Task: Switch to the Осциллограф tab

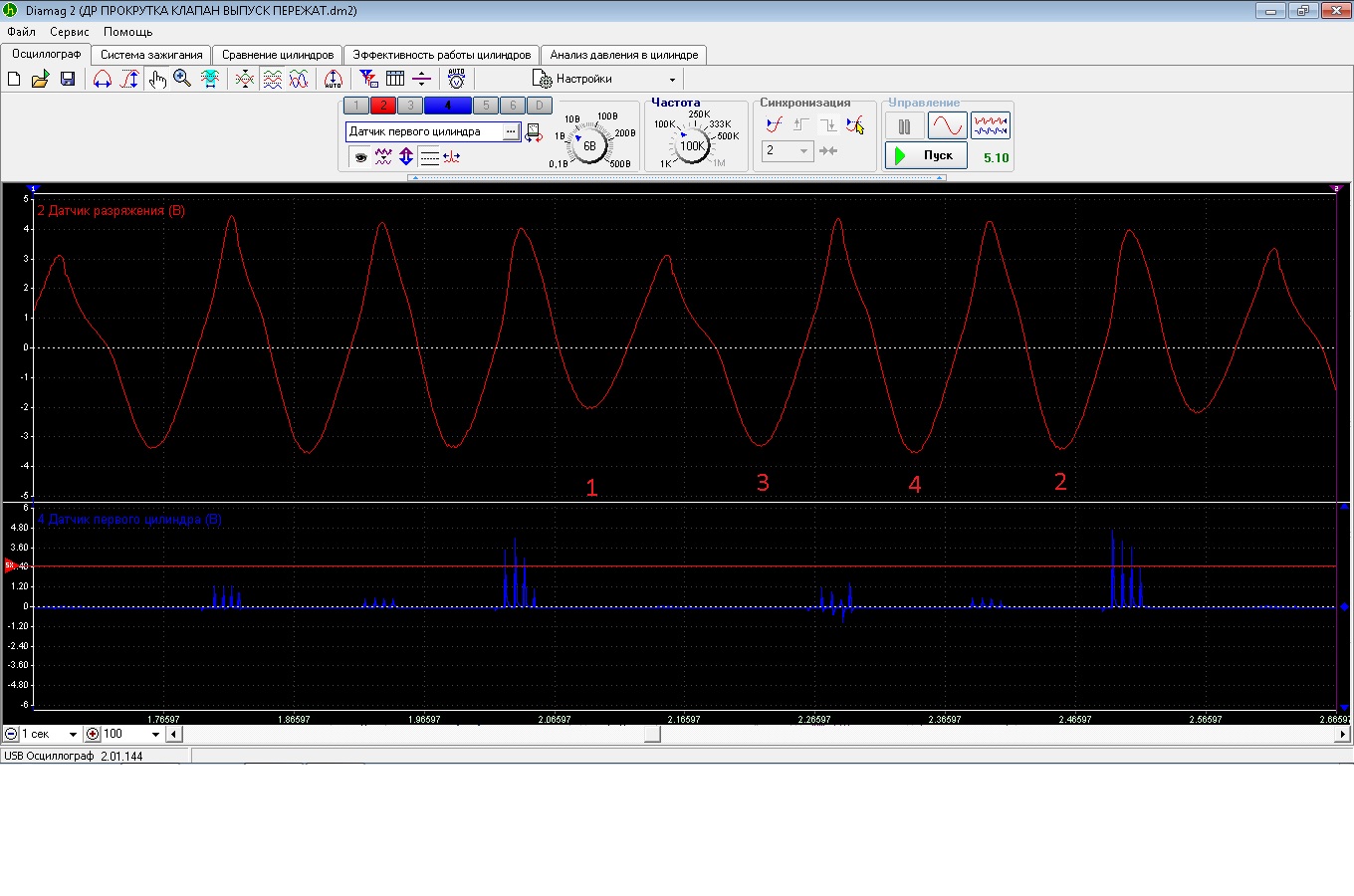Action: (46, 54)
